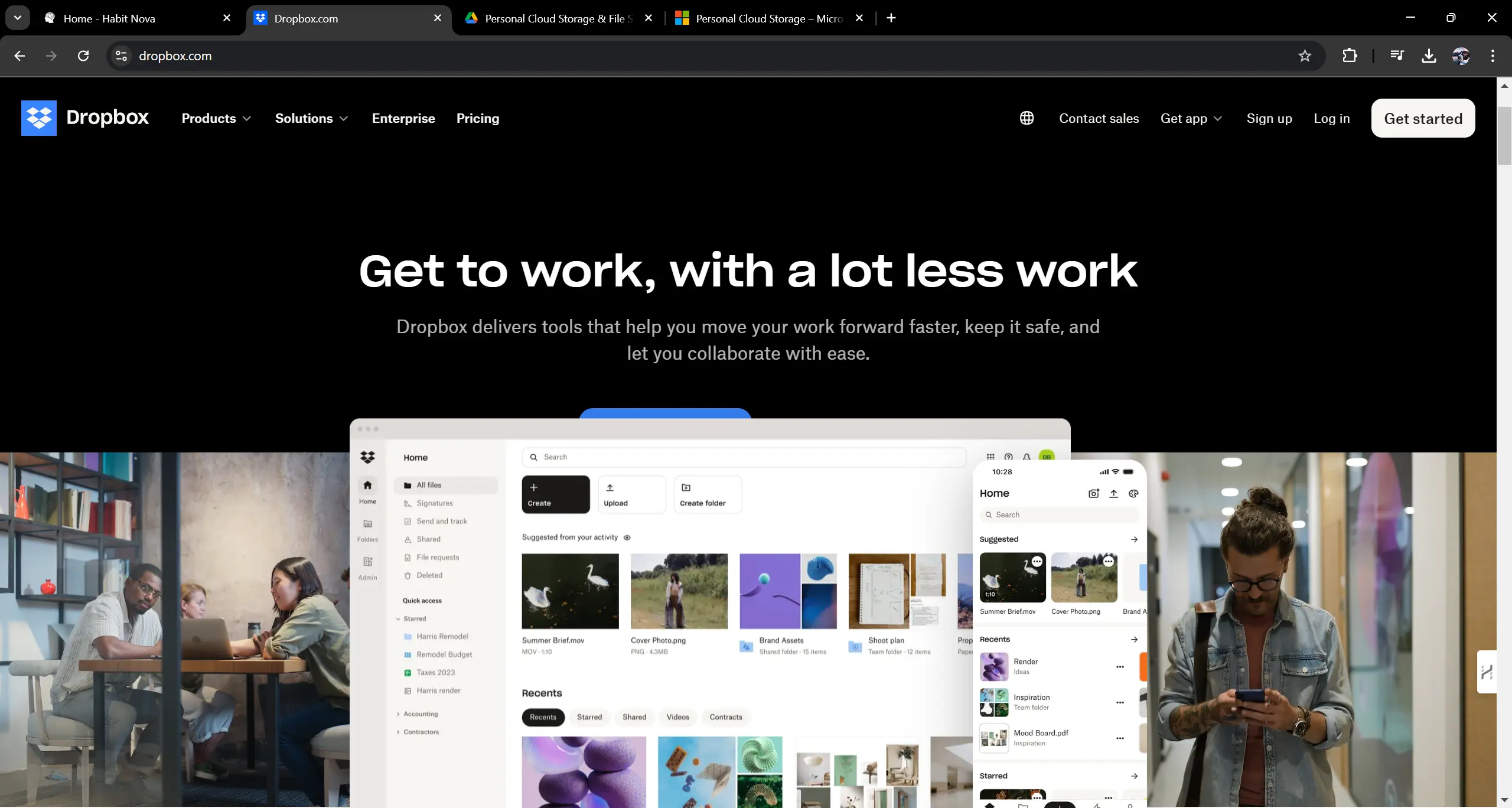Click the Home icon in preview sidebar
Image resolution: width=1512 pixels, height=808 pixels.
point(367,486)
